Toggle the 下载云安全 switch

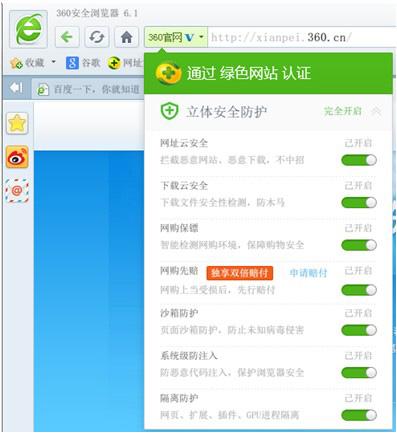359,203
